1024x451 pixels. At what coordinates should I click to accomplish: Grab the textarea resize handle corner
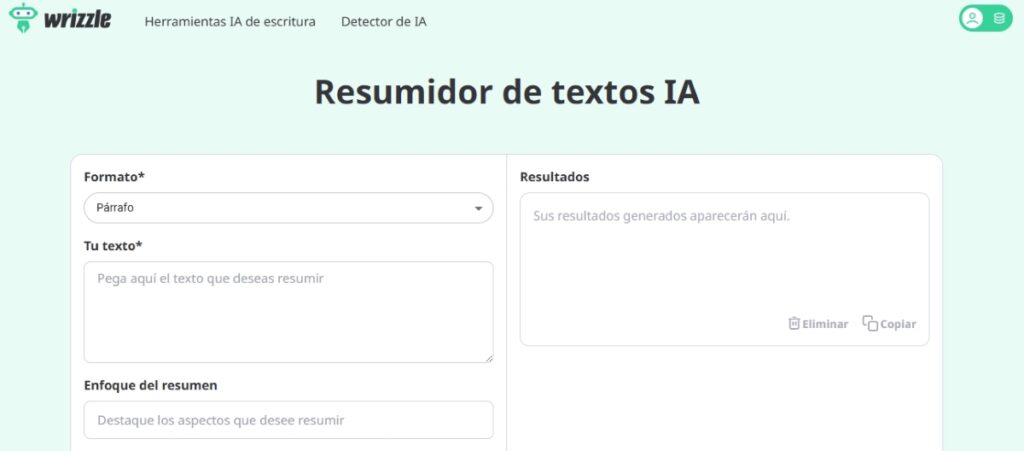pos(489,358)
